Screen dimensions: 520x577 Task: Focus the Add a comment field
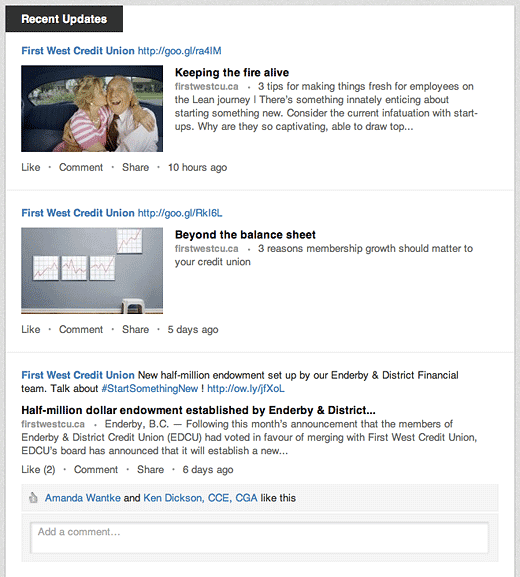259,538
